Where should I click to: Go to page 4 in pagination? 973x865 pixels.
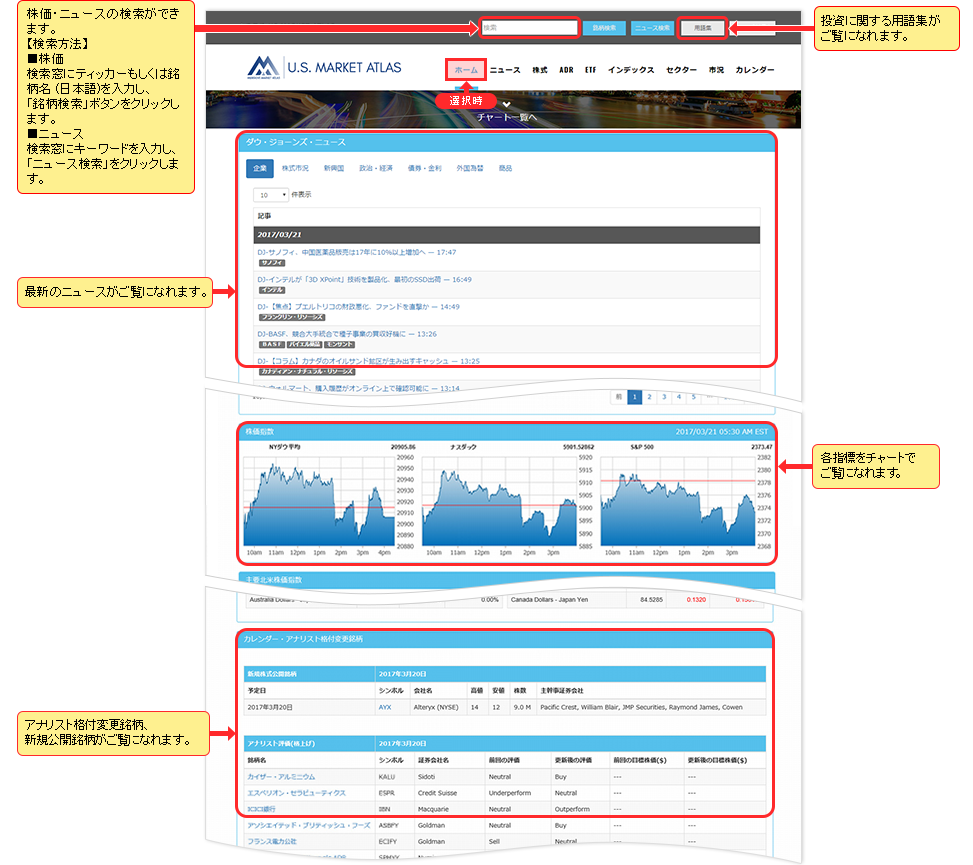coord(679,397)
